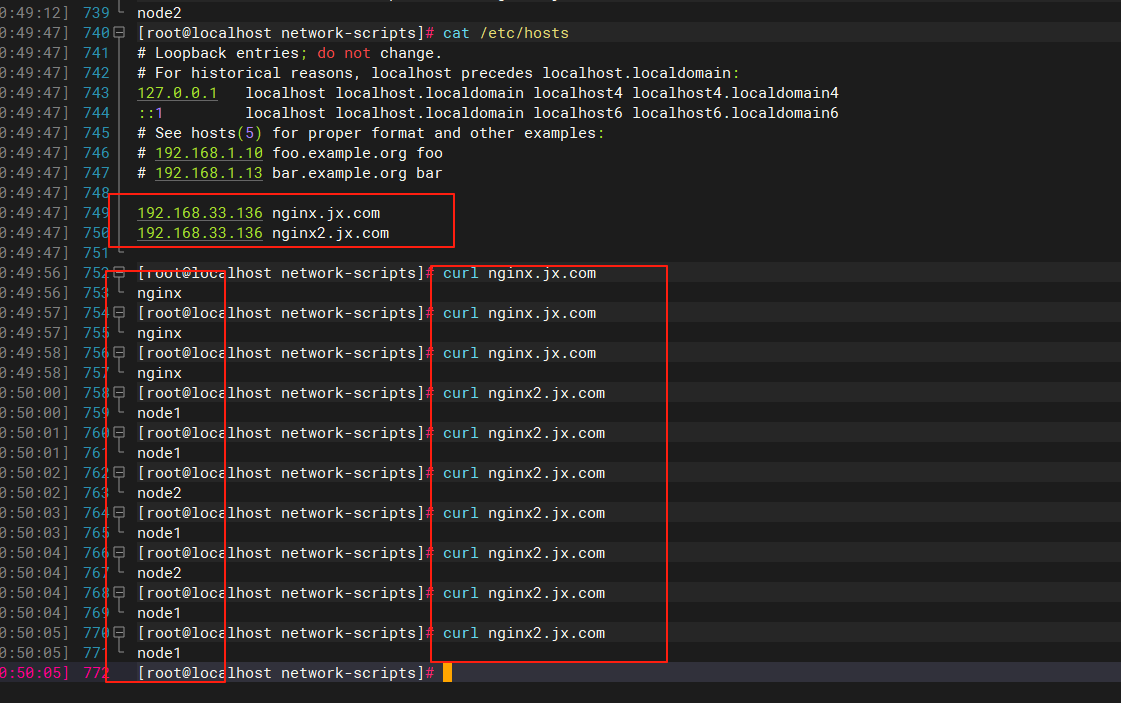
Task: Collapse the fold at line 752
Action: click(119, 273)
